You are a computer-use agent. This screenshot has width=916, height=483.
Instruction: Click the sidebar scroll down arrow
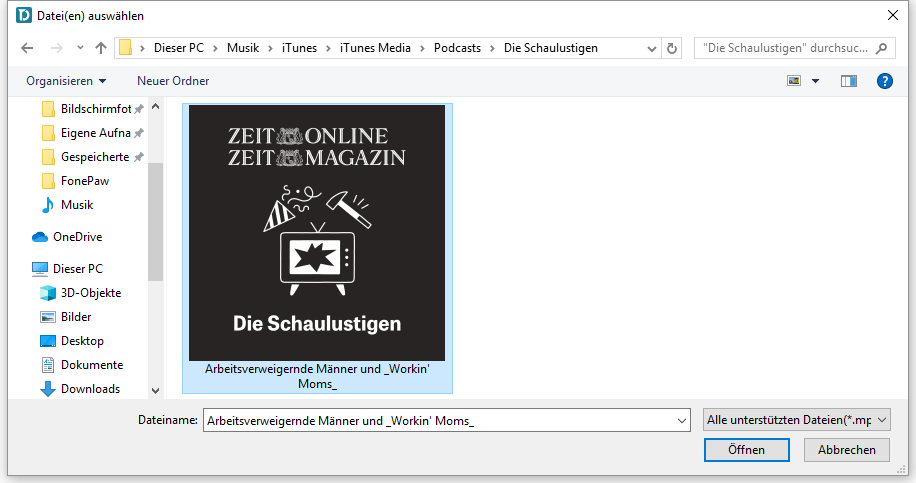tap(155, 391)
